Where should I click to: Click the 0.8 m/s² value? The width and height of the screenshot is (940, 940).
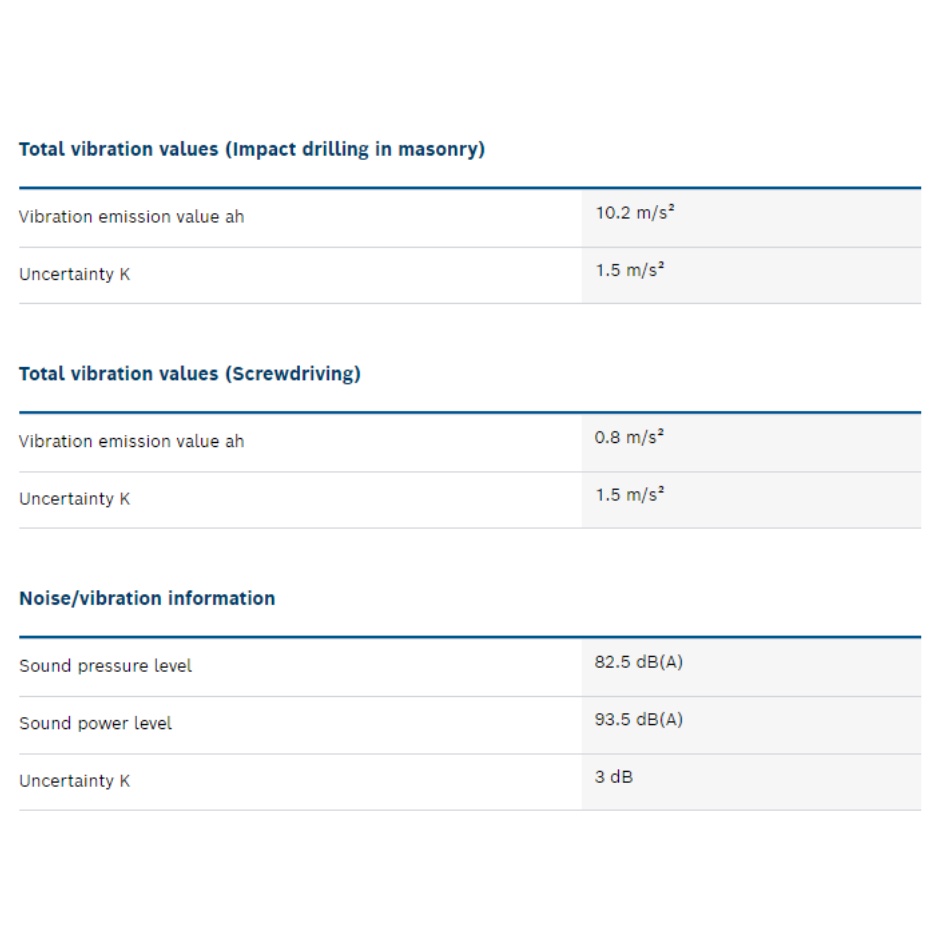(630, 438)
